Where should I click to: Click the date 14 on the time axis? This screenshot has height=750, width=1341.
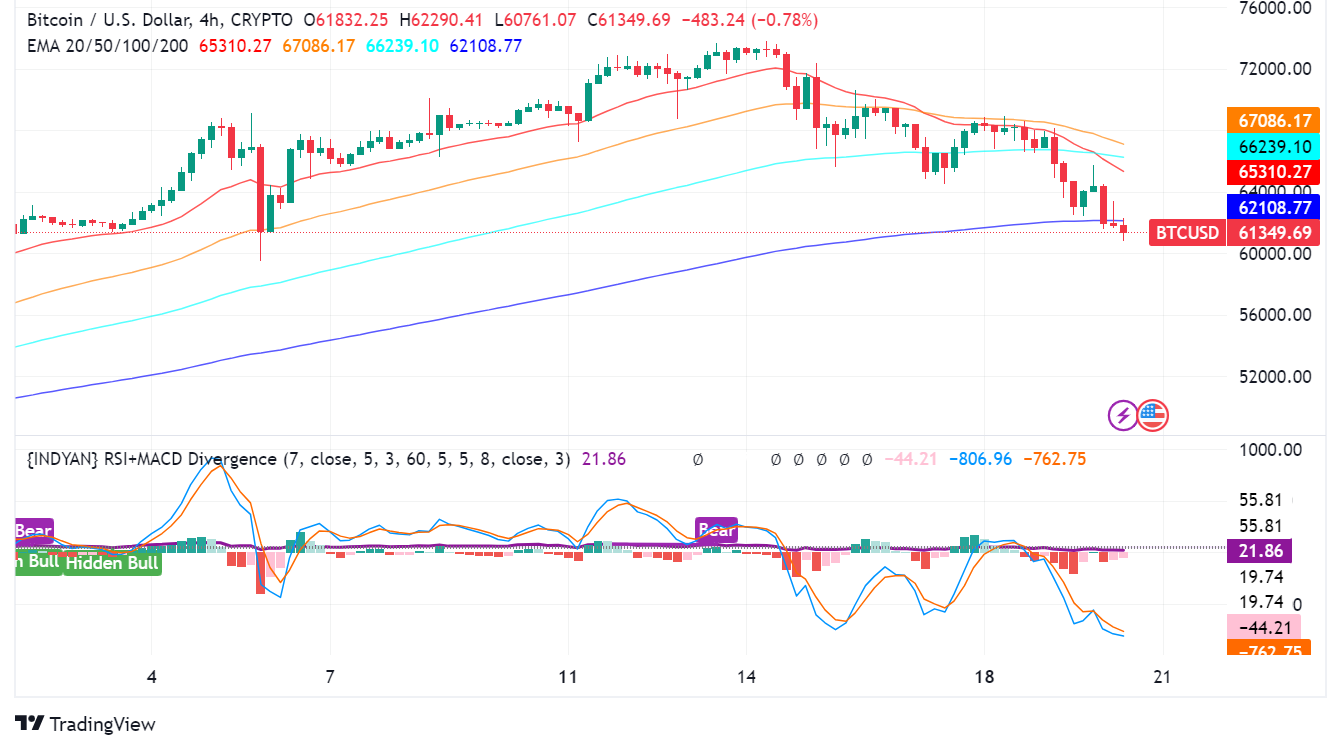pyautogui.click(x=747, y=677)
